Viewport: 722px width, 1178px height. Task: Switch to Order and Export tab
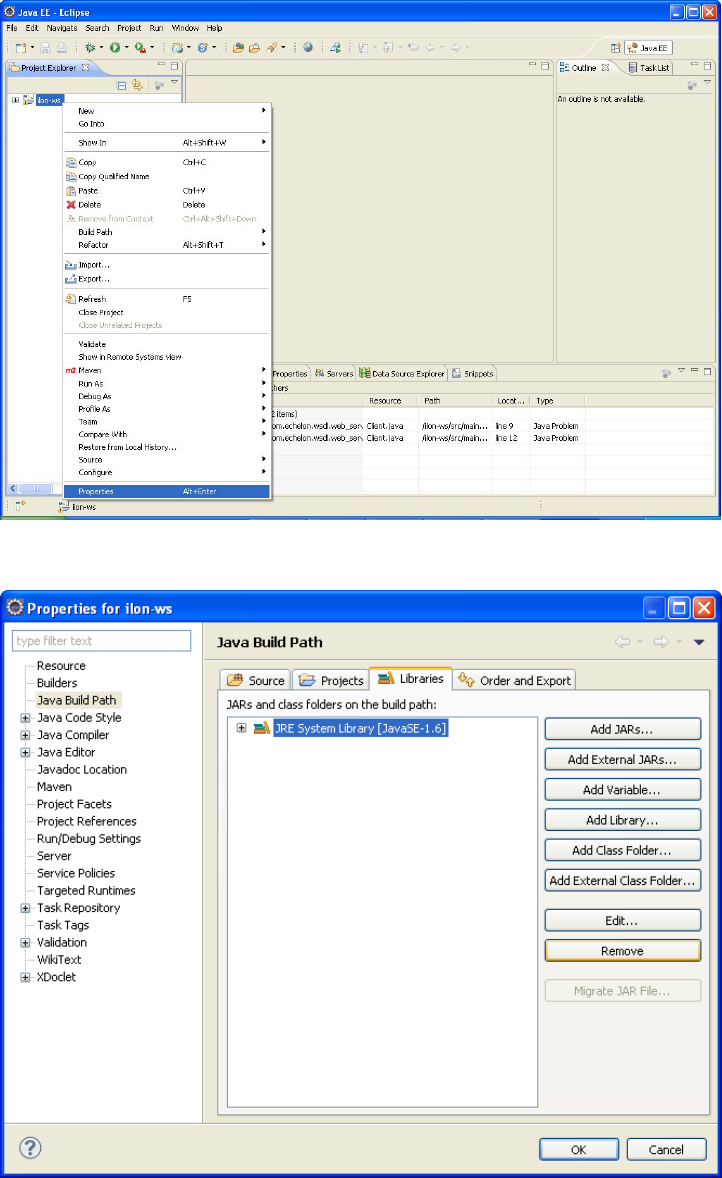515,680
